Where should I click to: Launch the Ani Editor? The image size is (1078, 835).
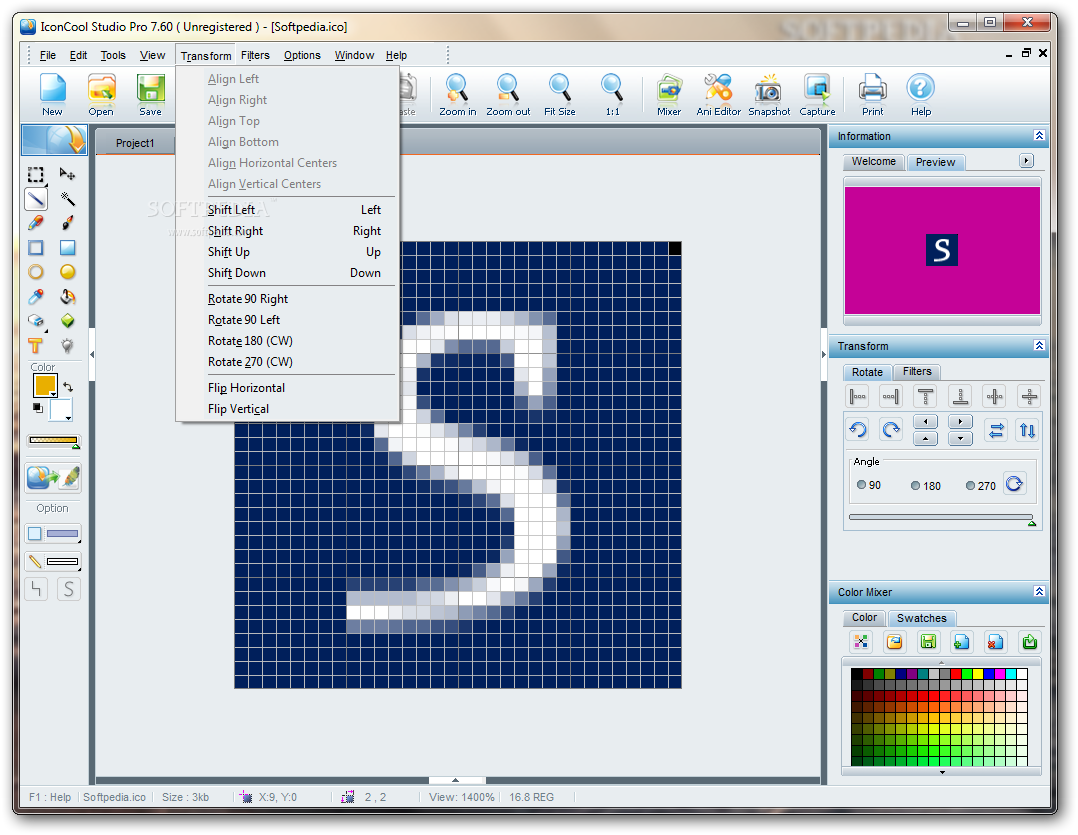coord(718,94)
